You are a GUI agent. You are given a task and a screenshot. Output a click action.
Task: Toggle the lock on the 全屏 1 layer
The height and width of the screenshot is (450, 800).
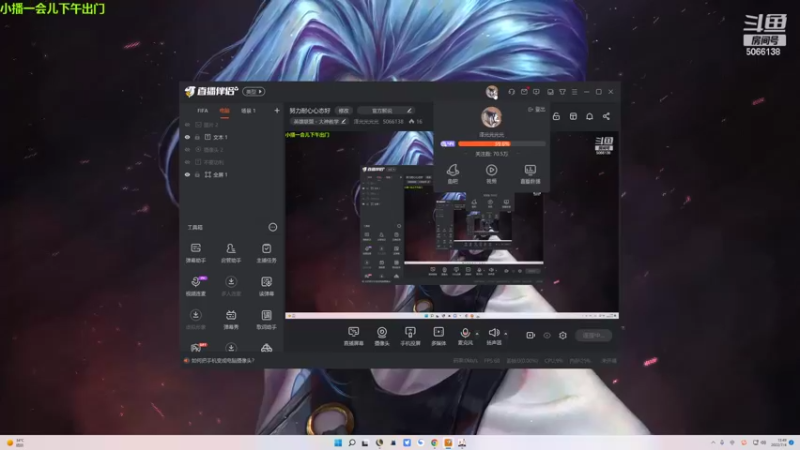[x=197, y=174]
